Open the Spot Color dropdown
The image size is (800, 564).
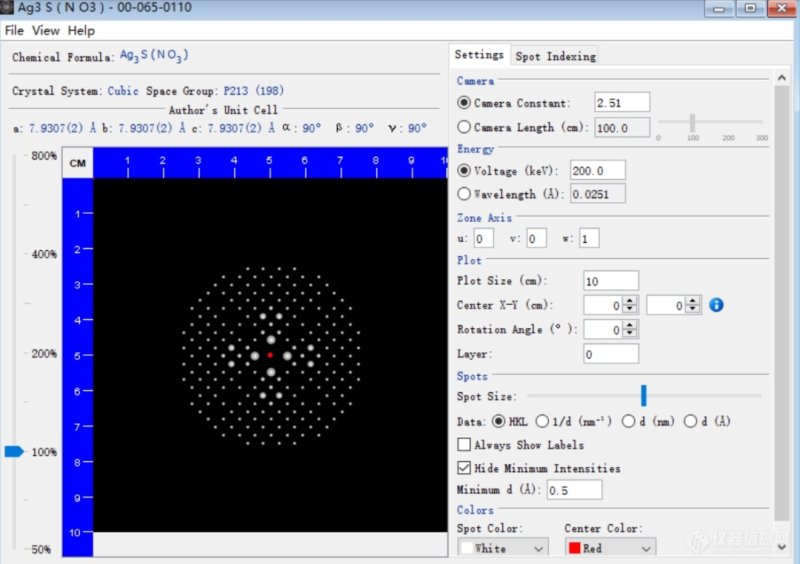503,548
